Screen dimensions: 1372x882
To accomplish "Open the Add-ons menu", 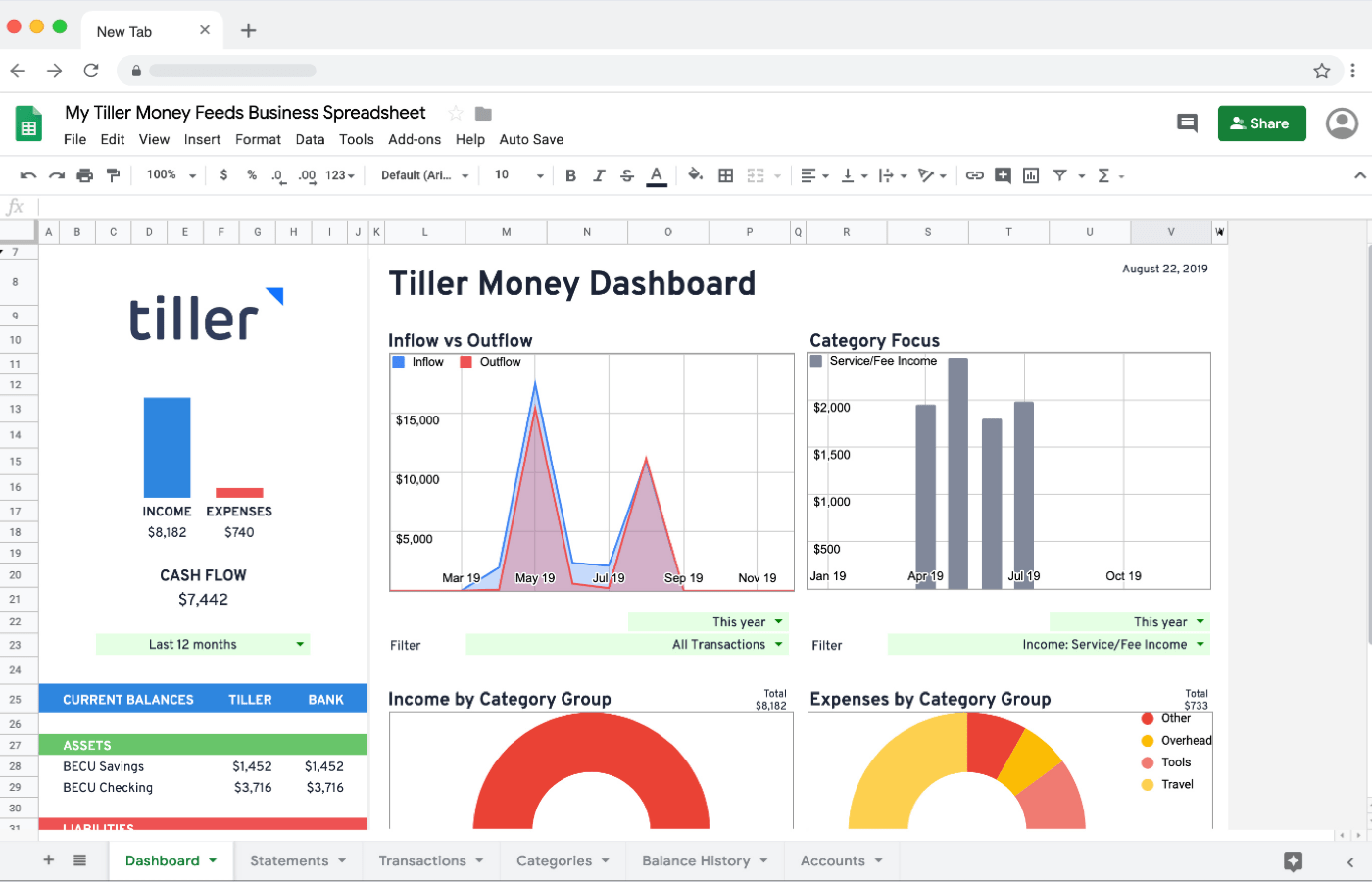I will click(x=415, y=140).
